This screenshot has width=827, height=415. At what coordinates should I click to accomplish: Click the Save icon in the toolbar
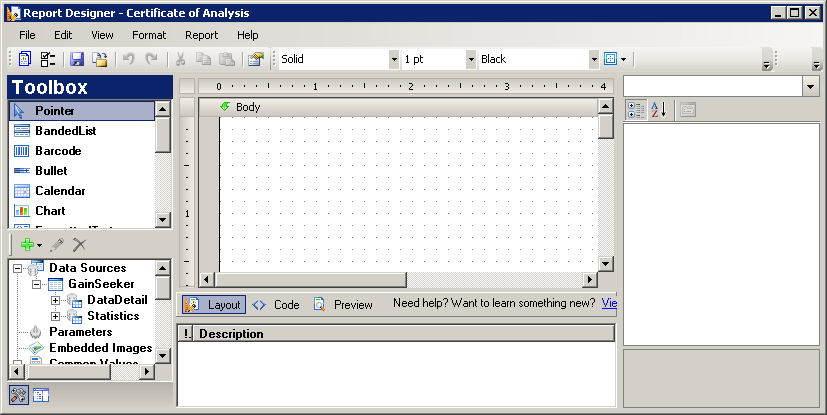click(x=77, y=59)
